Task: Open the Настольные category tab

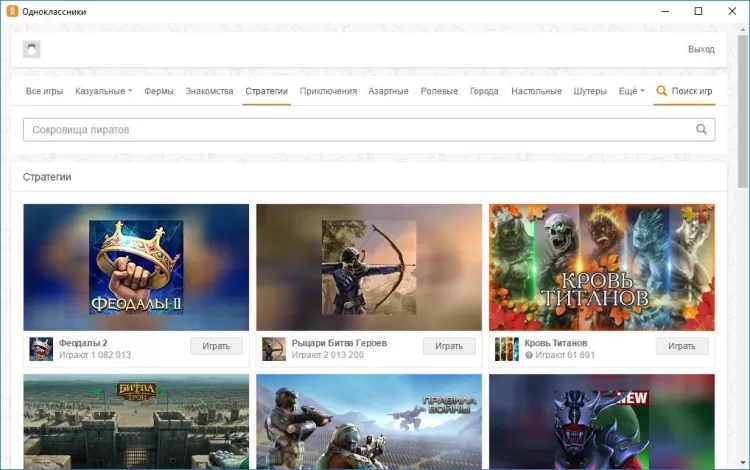Action: click(x=536, y=91)
